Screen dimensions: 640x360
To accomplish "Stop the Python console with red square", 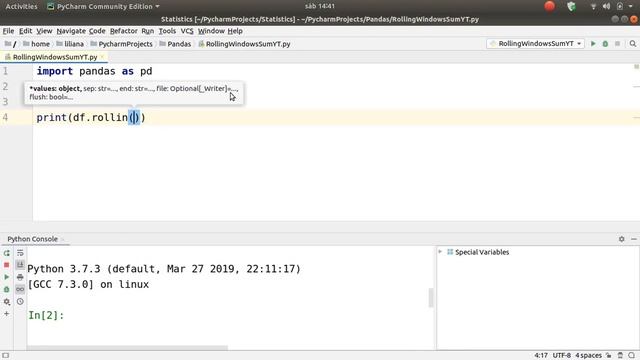I will 7,265.
